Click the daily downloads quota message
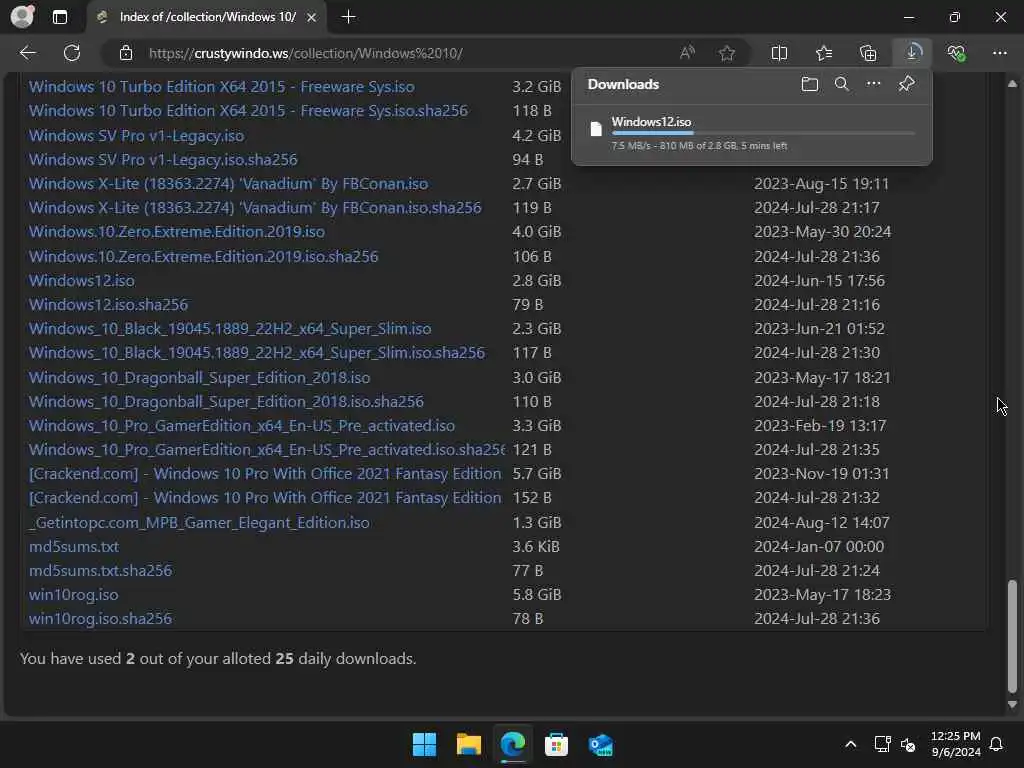Image resolution: width=1024 pixels, height=768 pixels. pyautogui.click(x=218, y=658)
